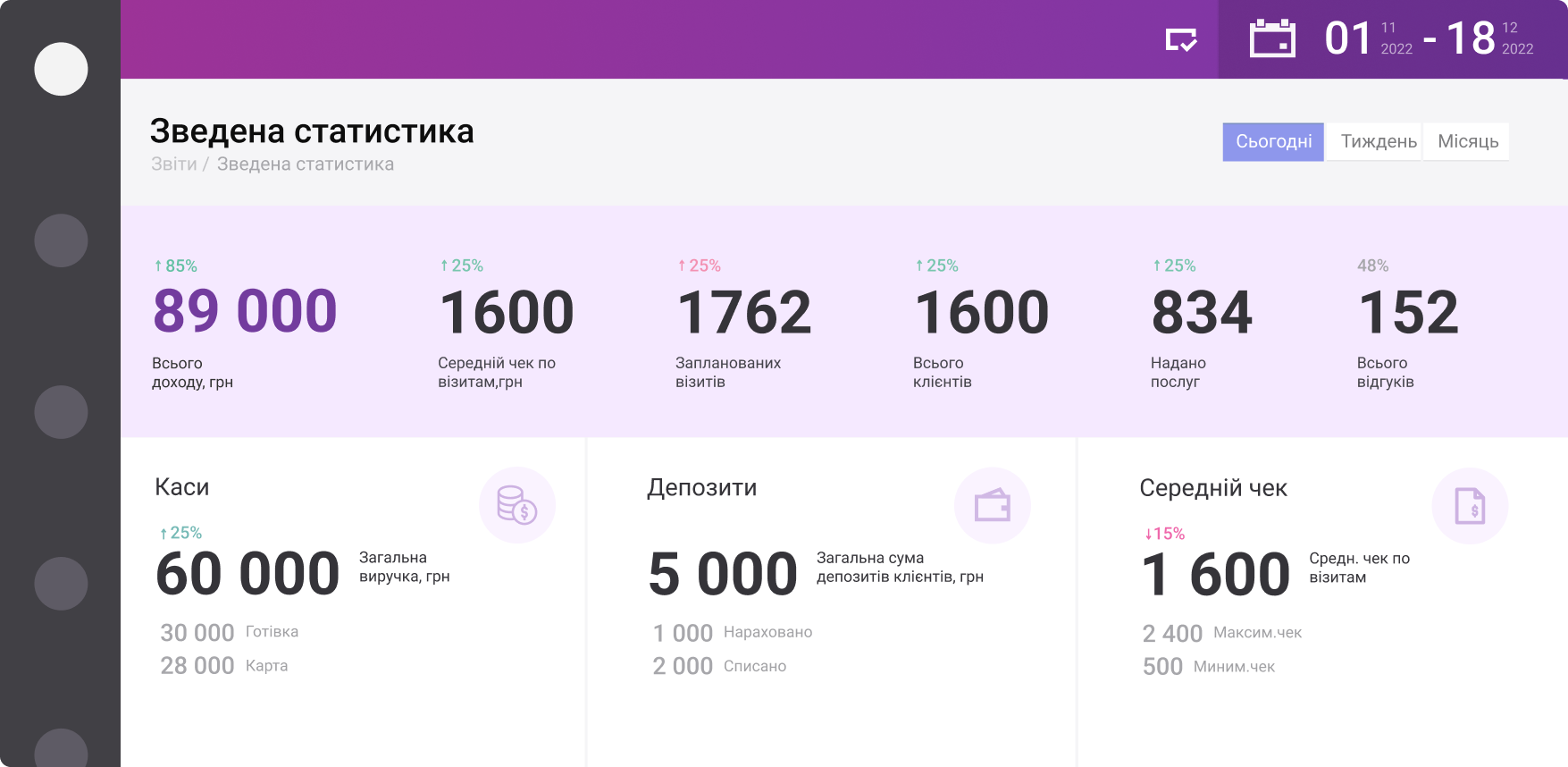Click the wallet icon in Депозити card

point(992,506)
